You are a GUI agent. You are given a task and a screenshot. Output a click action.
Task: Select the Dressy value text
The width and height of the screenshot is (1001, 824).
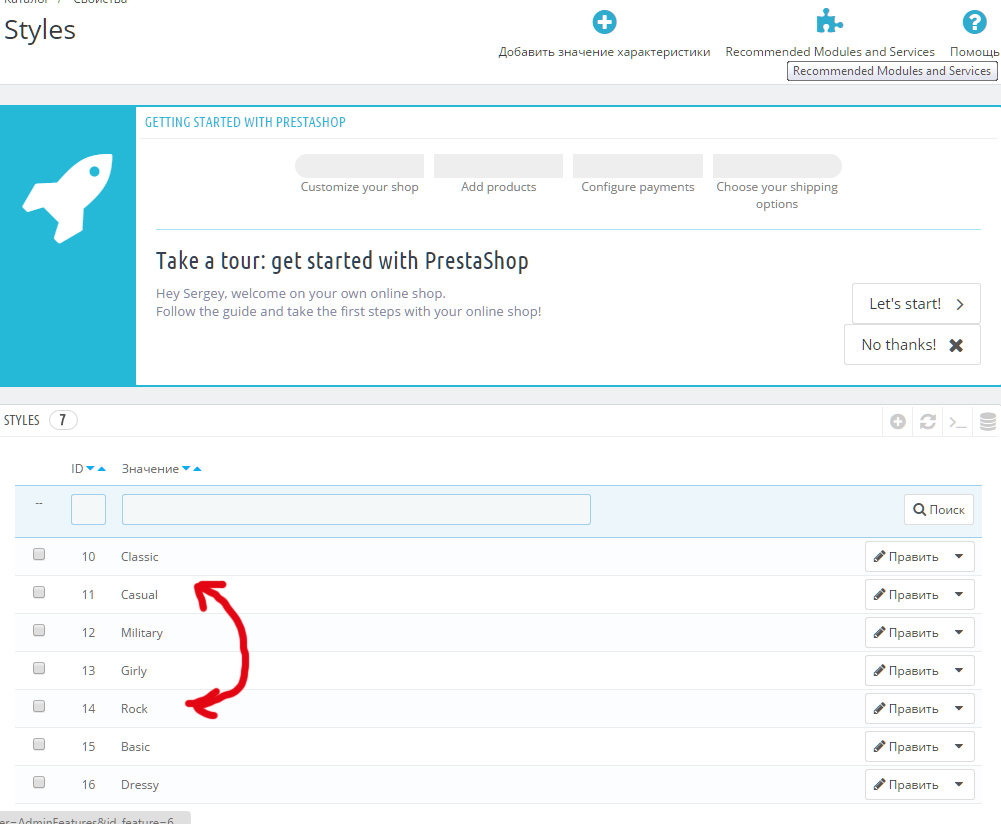[140, 785]
